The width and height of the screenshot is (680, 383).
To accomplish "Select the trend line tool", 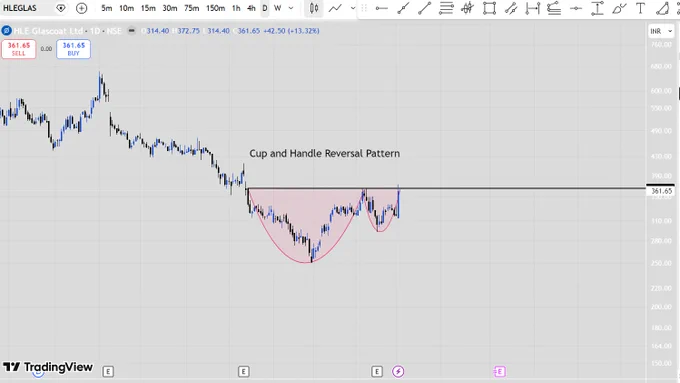I will [x=425, y=8].
